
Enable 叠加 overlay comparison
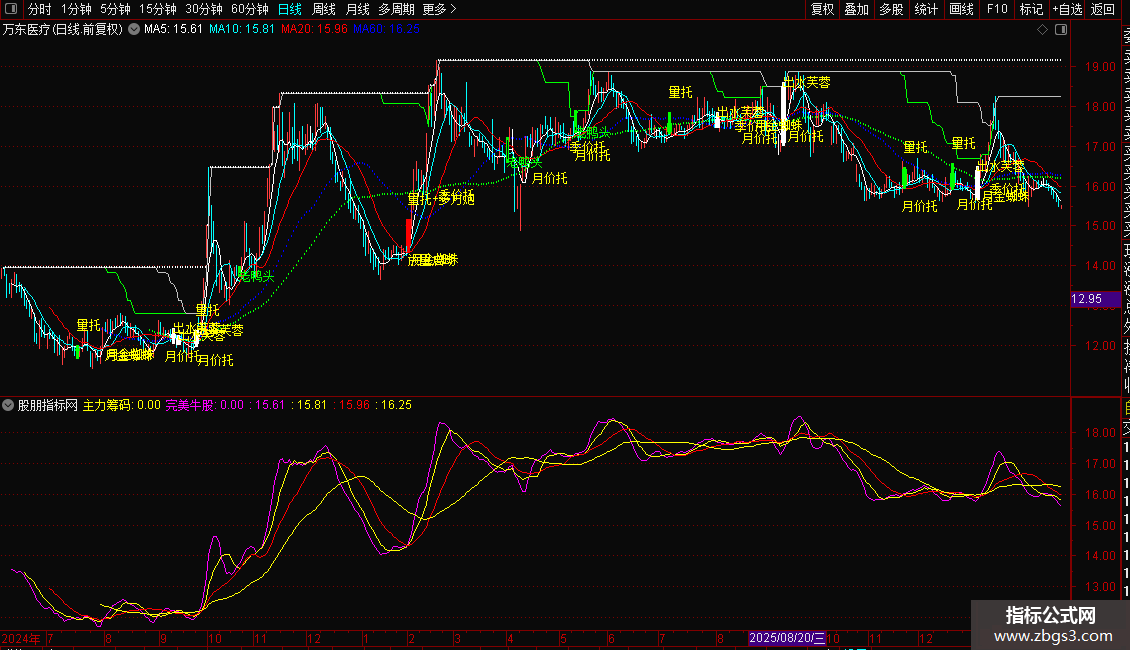pyautogui.click(x=856, y=9)
